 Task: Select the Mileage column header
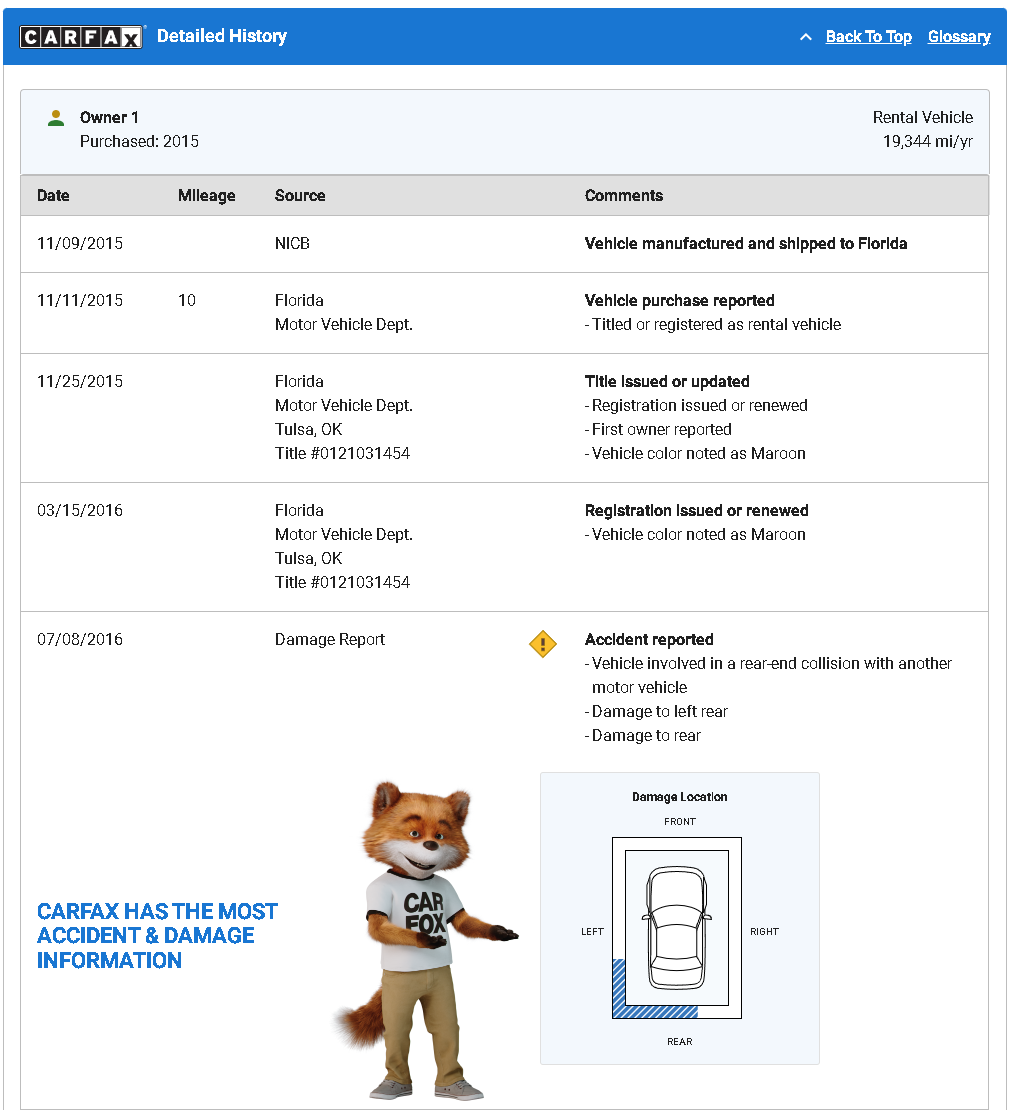[x=207, y=195]
